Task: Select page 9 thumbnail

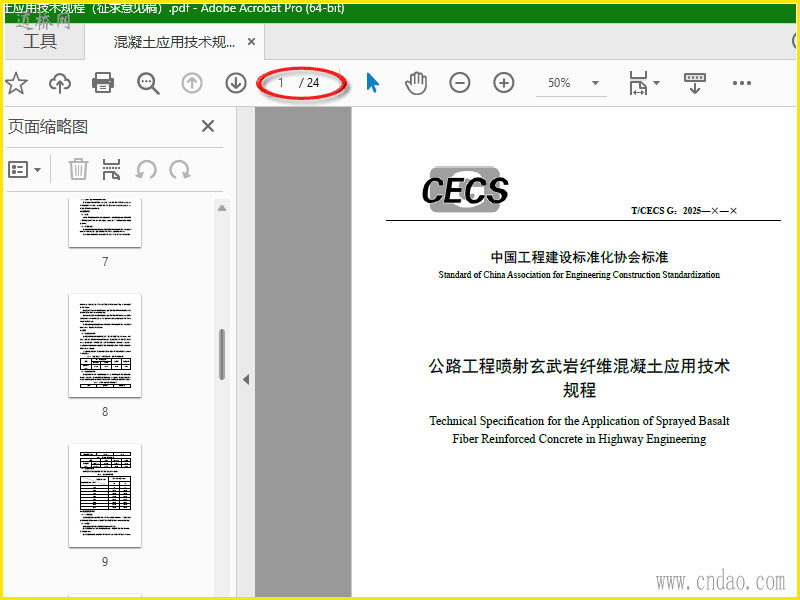Action: click(105, 495)
